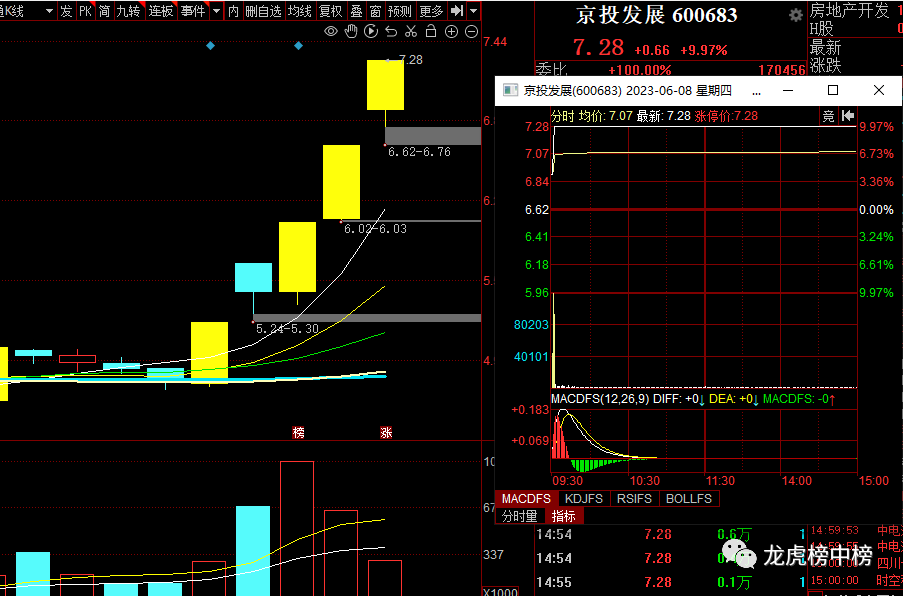Zoom in with the plus icon
Viewport: 903px width, 596px height.
click(451, 32)
